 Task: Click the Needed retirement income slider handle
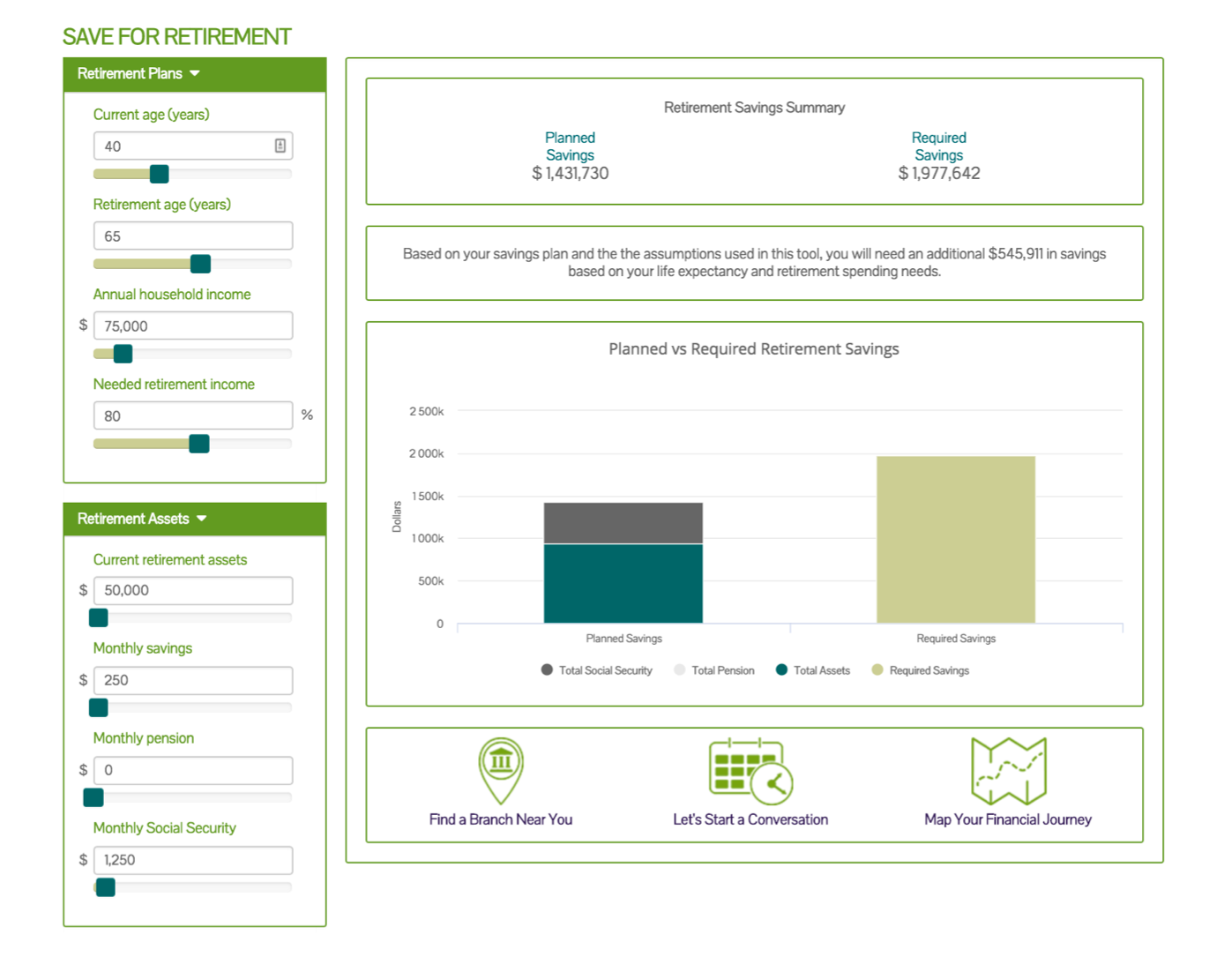[x=199, y=444]
